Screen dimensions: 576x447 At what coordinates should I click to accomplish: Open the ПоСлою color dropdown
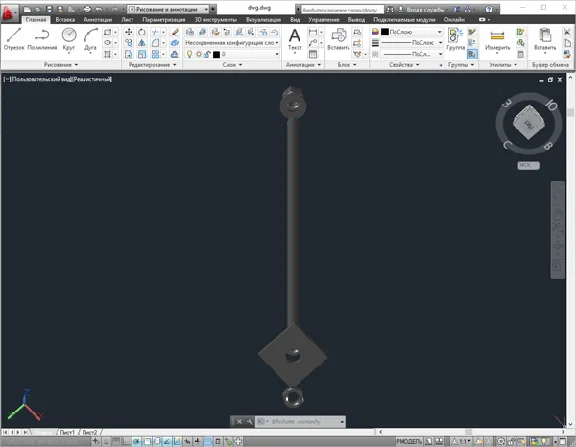tap(411, 32)
